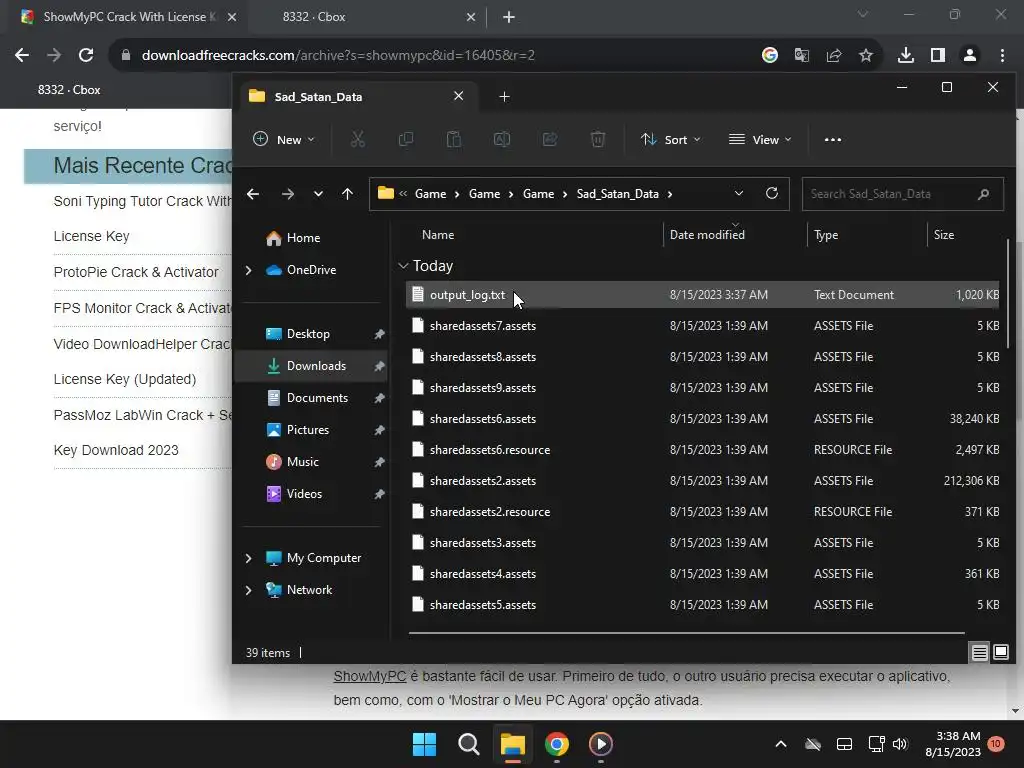Viewport: 1024px width, 768px height.
Task: Open the See more (three dots) menu
Action: 833,140
